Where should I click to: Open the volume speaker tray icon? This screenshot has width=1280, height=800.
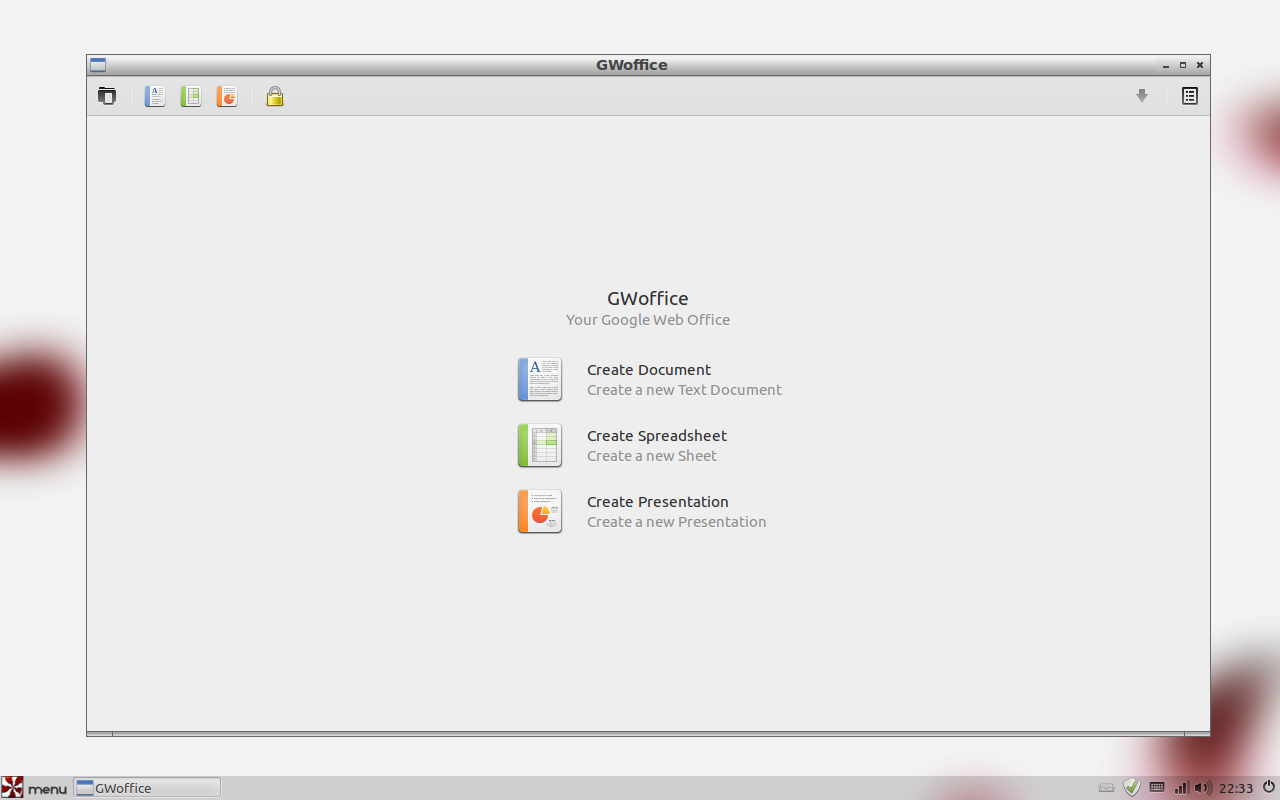pos(1203,788)
